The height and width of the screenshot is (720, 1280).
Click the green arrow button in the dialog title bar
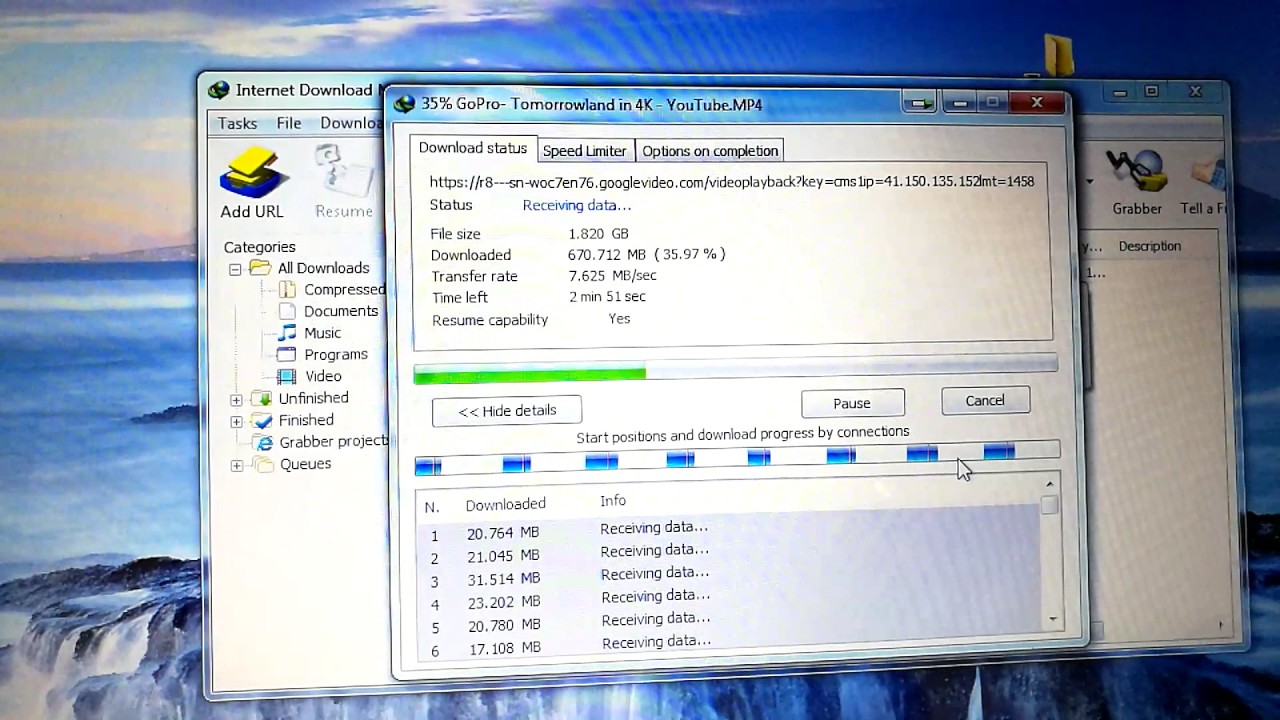point(920,103)
